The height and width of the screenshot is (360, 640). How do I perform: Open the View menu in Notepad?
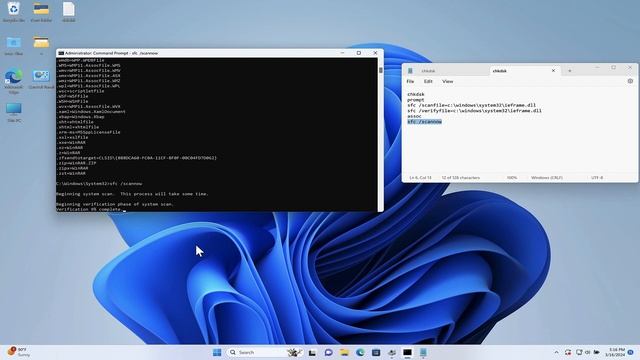[x=447, y=81]
